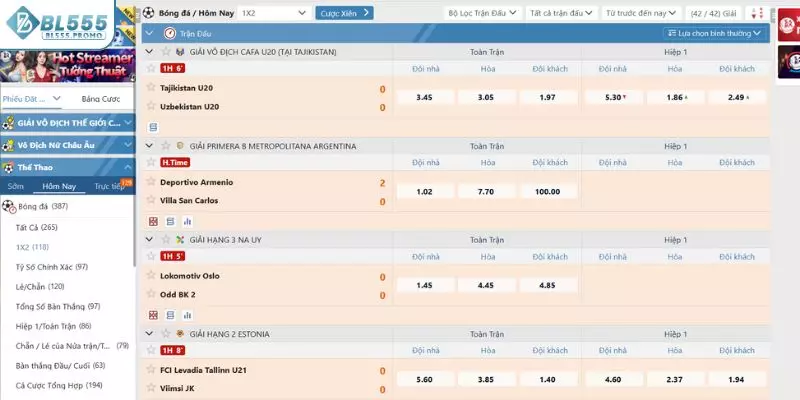
Task: Switch to the Sớm tab
Action: pos(15,186)
